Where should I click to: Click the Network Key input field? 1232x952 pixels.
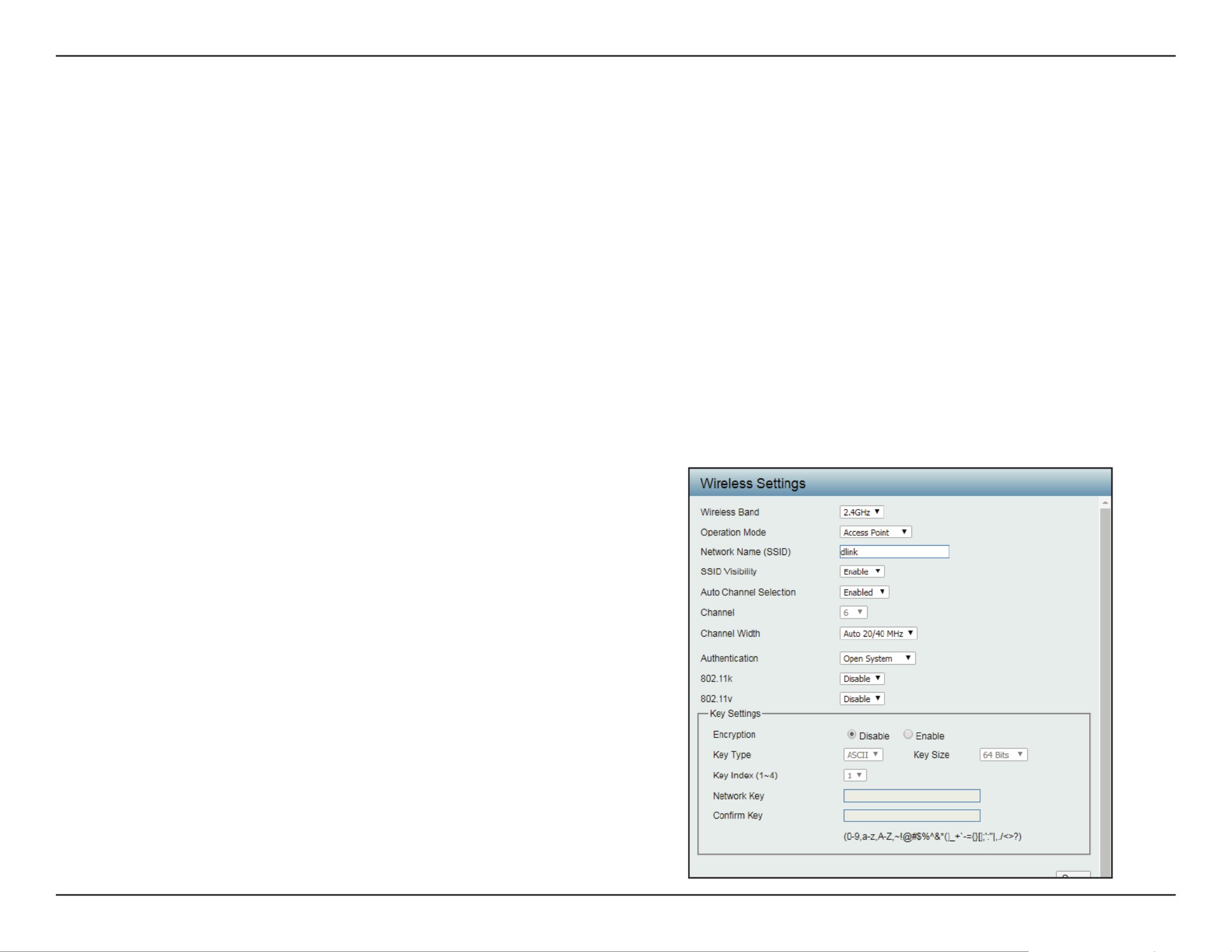(912, 796)
